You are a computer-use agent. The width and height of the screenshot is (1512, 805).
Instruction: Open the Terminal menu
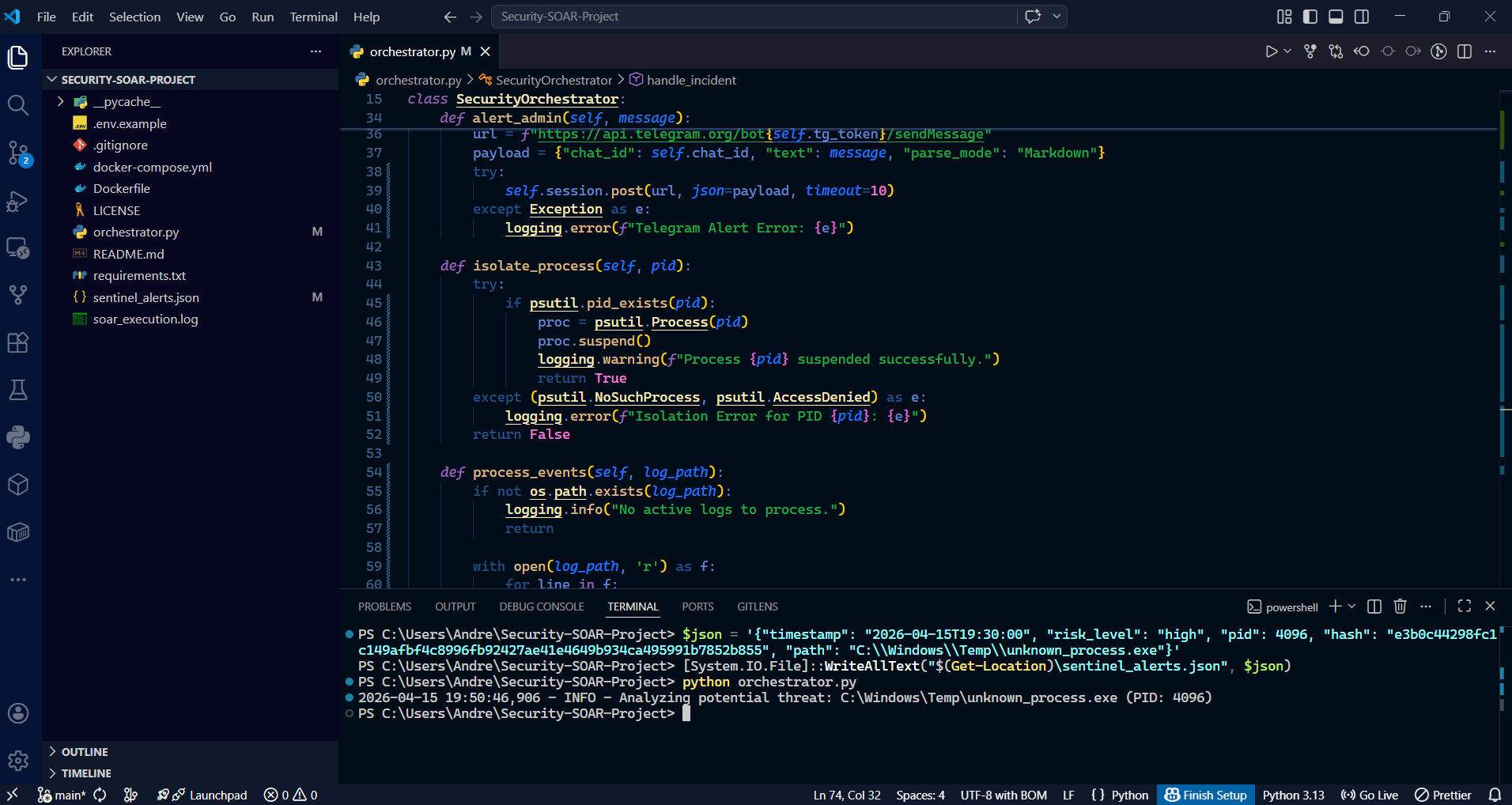tap(313, 17)
